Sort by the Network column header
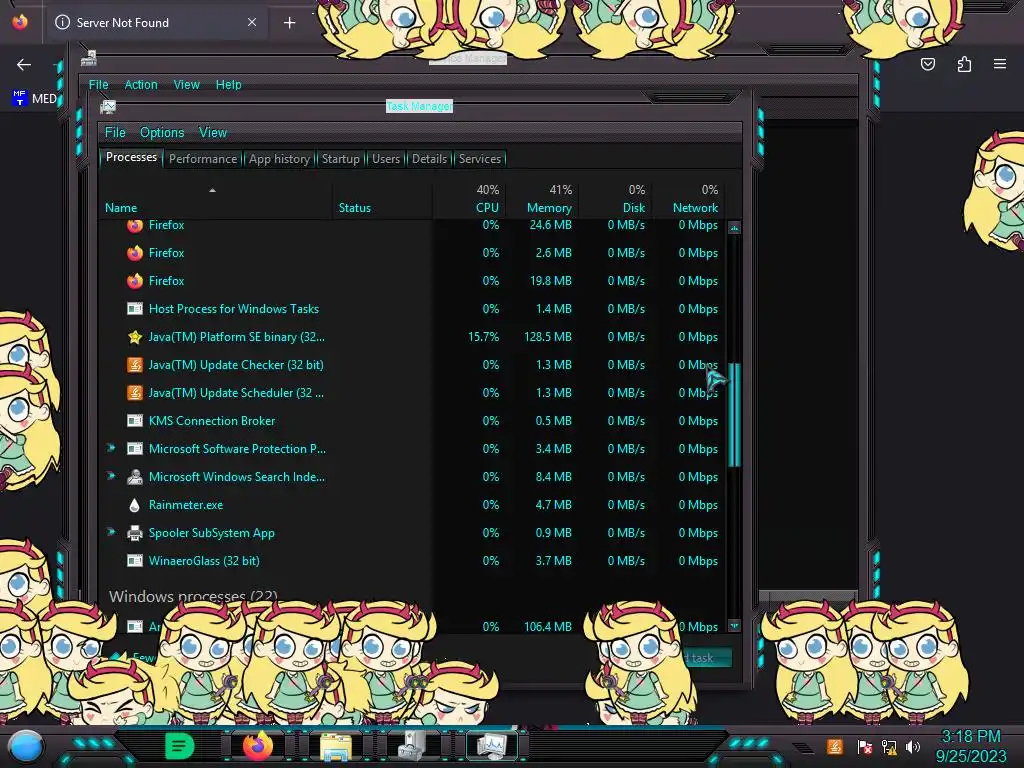The image size is (1024, 768). click(x=688, y=200)
